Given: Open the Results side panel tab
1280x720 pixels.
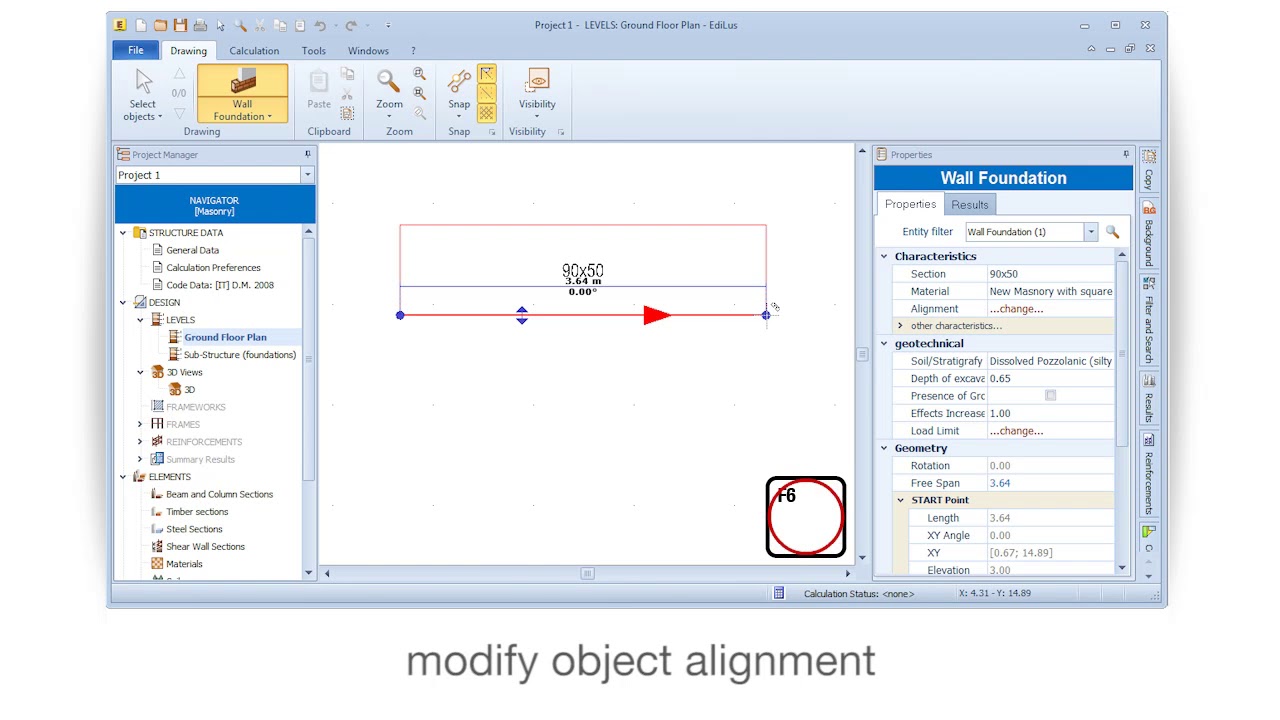Looking at the screenshot, I should (x=1149, y=398).
